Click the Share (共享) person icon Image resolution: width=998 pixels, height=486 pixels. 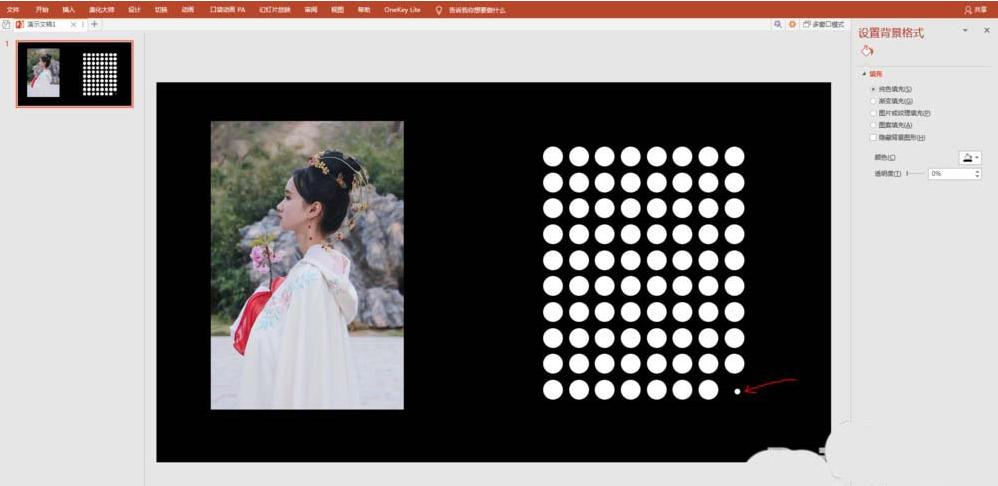click(967, 9)
